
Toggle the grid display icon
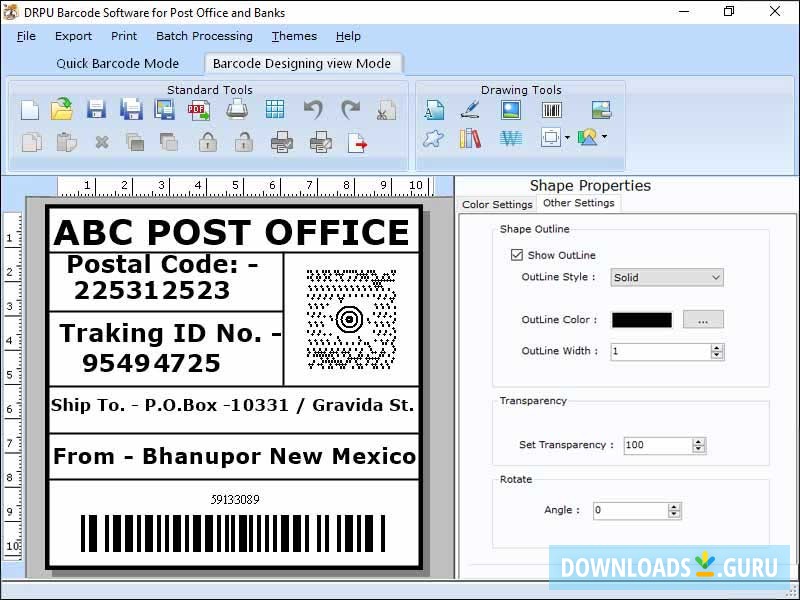click(x=275, y=109)
